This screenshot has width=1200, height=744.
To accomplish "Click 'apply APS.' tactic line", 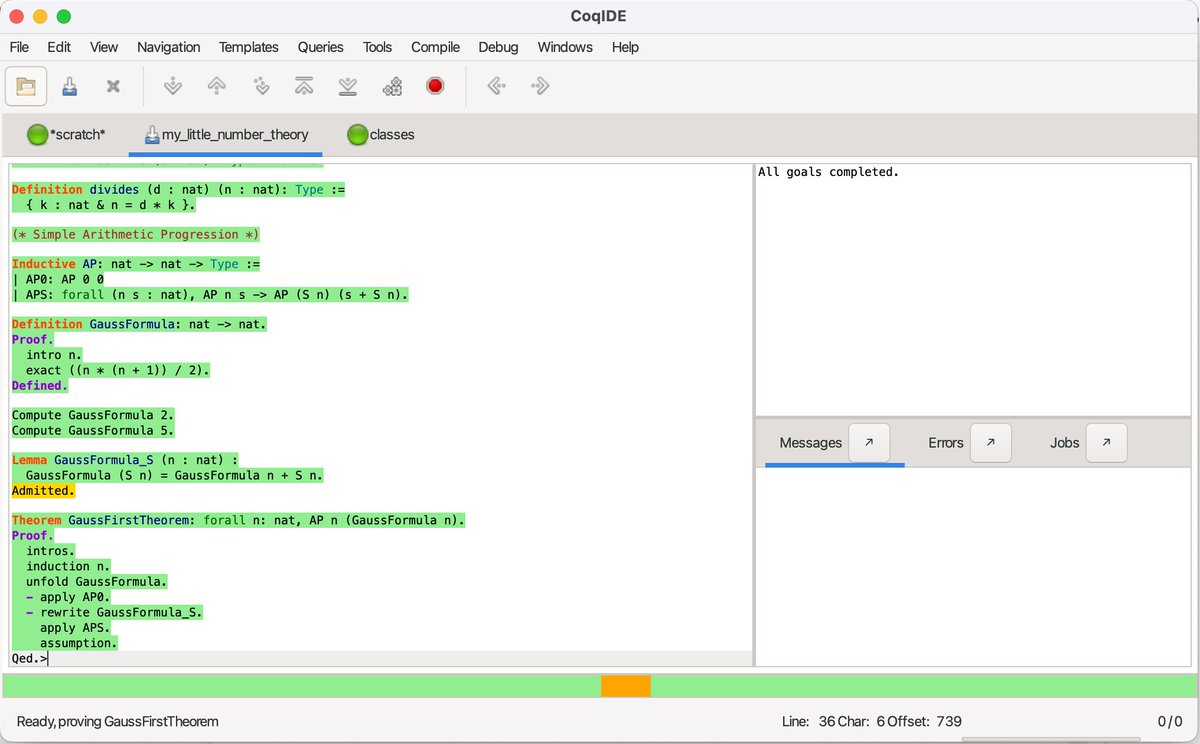I will coord(75,628).
